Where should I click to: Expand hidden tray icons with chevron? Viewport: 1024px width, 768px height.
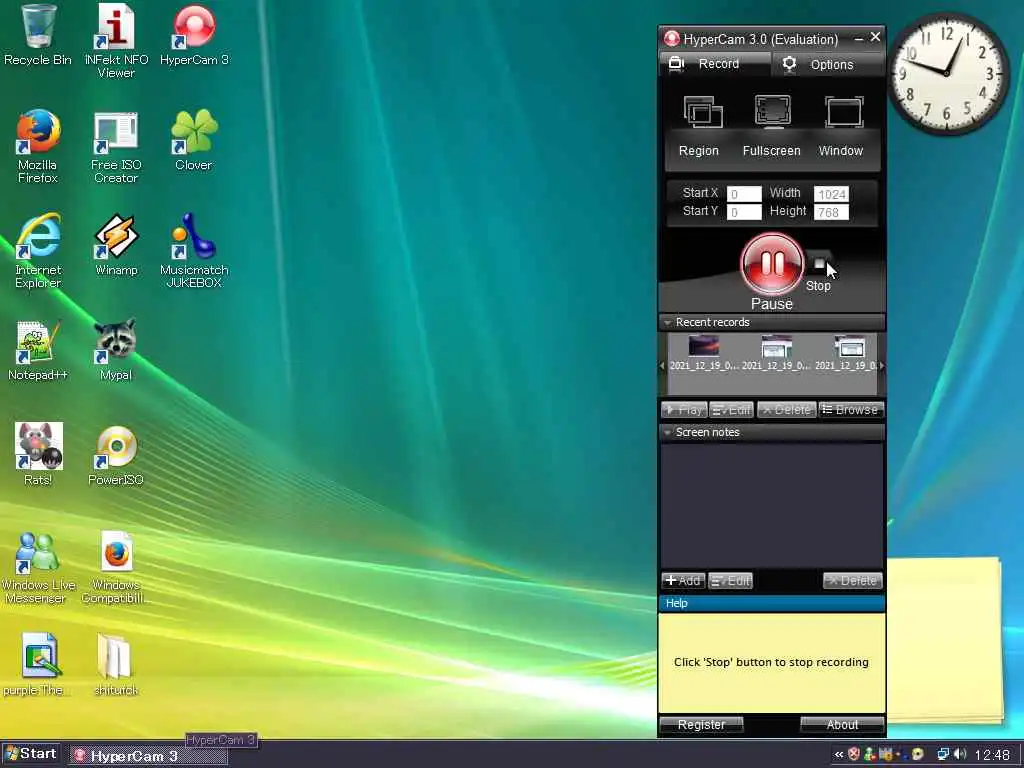[839, 755]
